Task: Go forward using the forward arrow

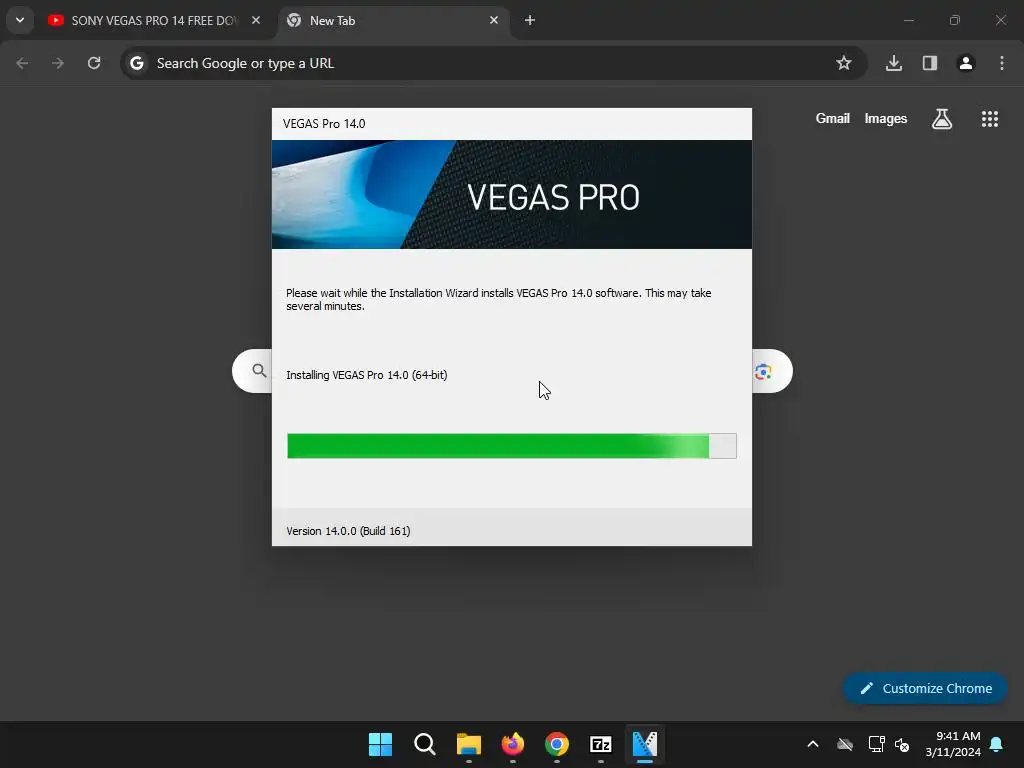Action: point(58,63)
